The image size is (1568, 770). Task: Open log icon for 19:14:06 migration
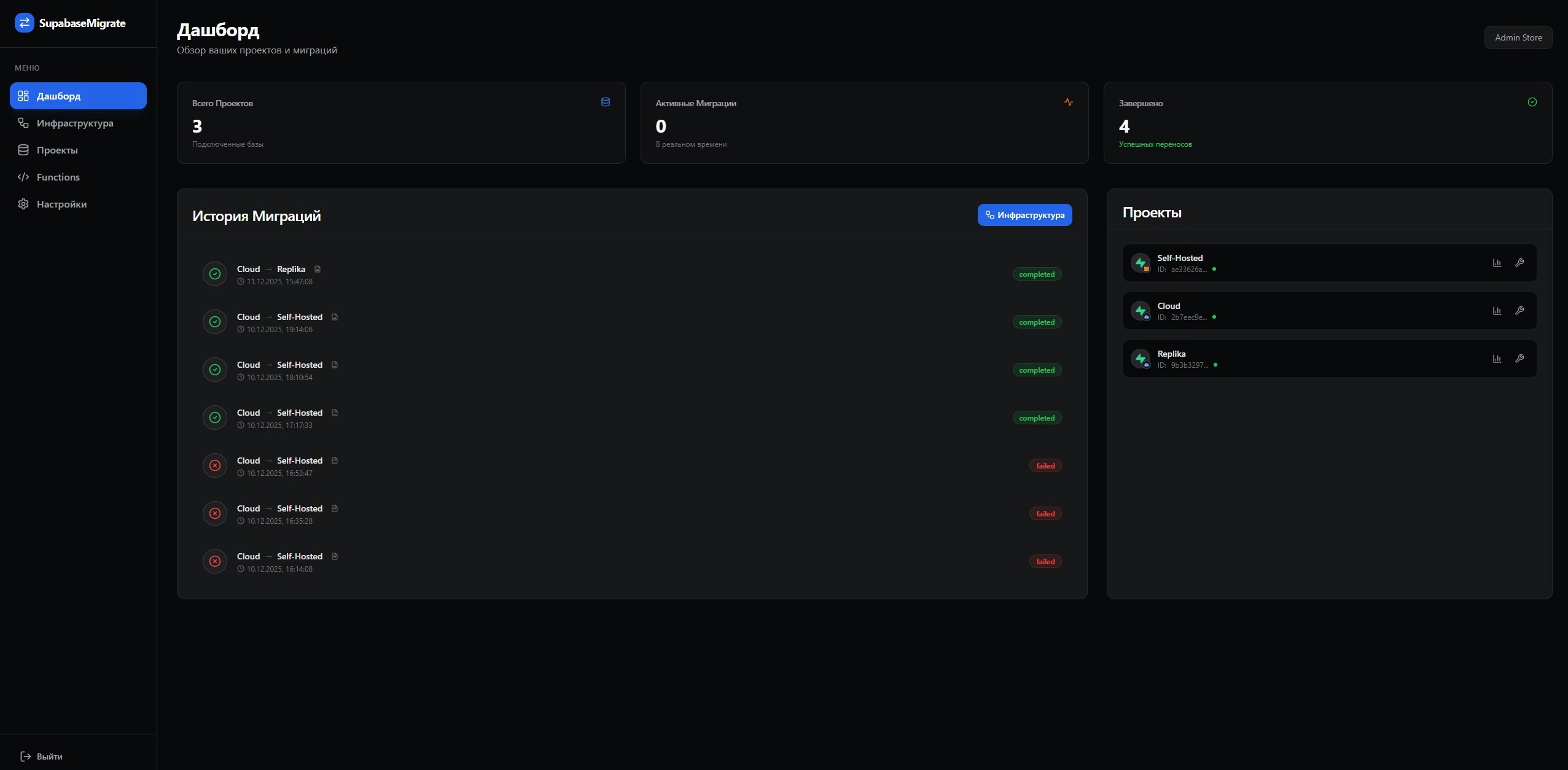point(335,317)
